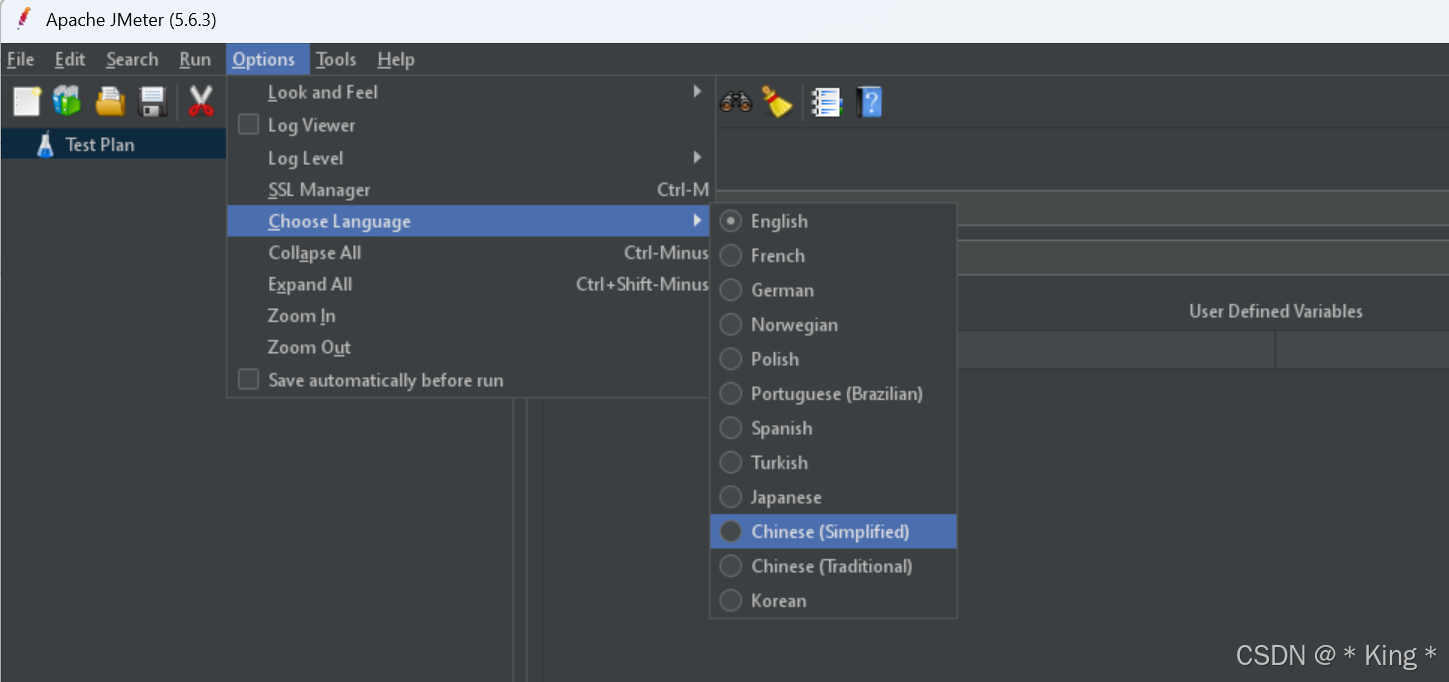Click the Help question mark icon
The width and height of the screenshot is (1449, 682).
870,102
